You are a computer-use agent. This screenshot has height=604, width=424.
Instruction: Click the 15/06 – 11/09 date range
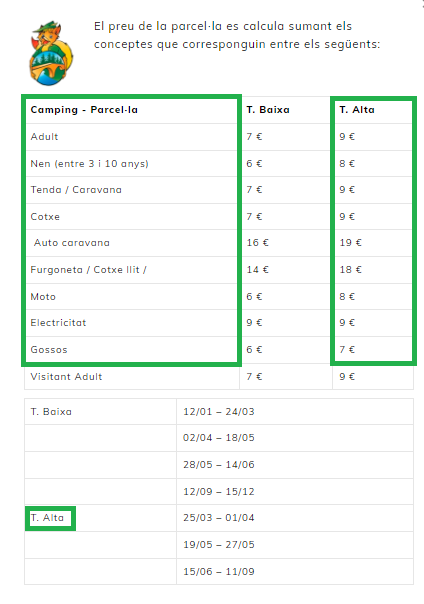tap(219, 572)
